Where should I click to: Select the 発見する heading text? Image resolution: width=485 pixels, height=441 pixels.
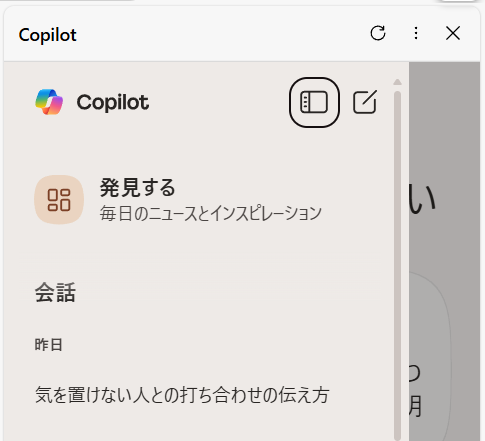tap(137, 187)
